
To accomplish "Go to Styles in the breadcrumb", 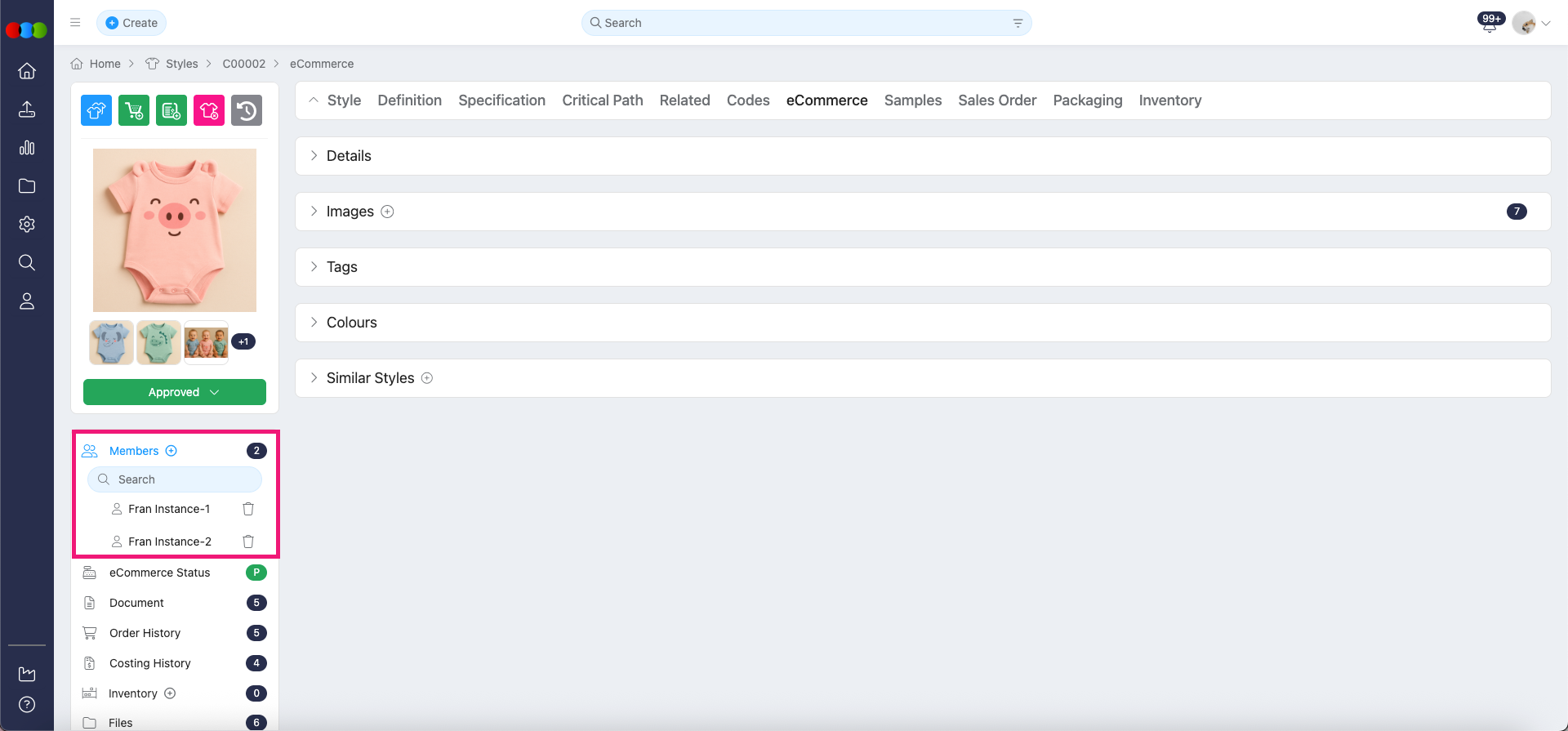I will 181,64.
